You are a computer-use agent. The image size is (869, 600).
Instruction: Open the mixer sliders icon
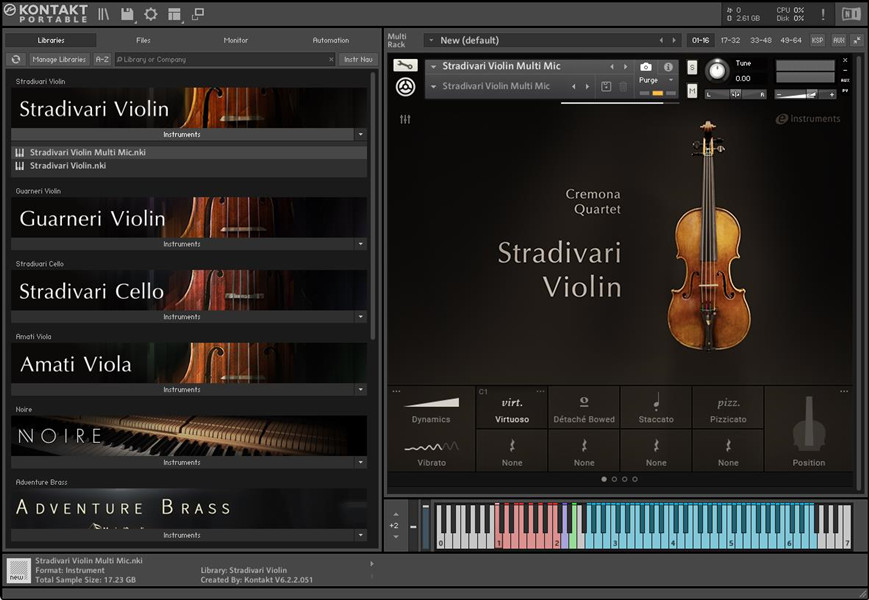pyautogui.click(x=405, y=119)
